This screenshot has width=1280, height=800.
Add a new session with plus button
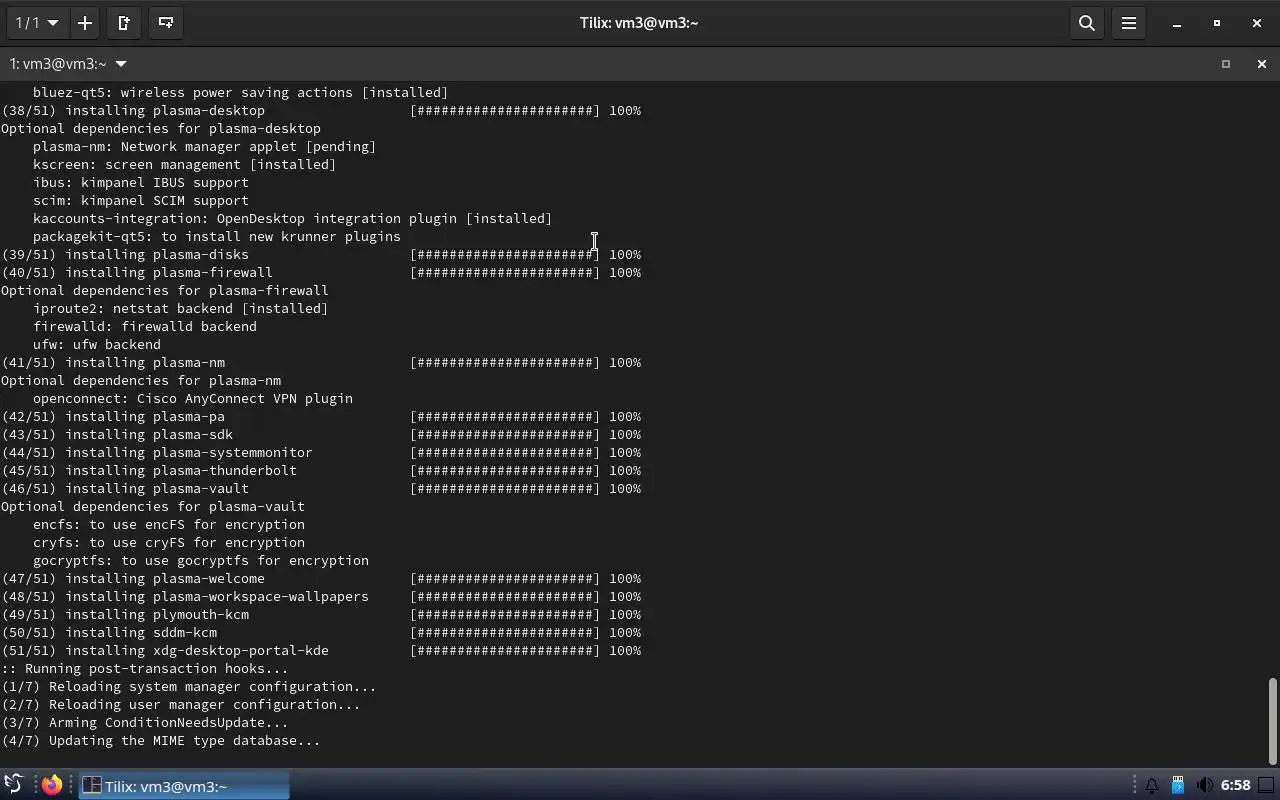click(x=85, y=22)
